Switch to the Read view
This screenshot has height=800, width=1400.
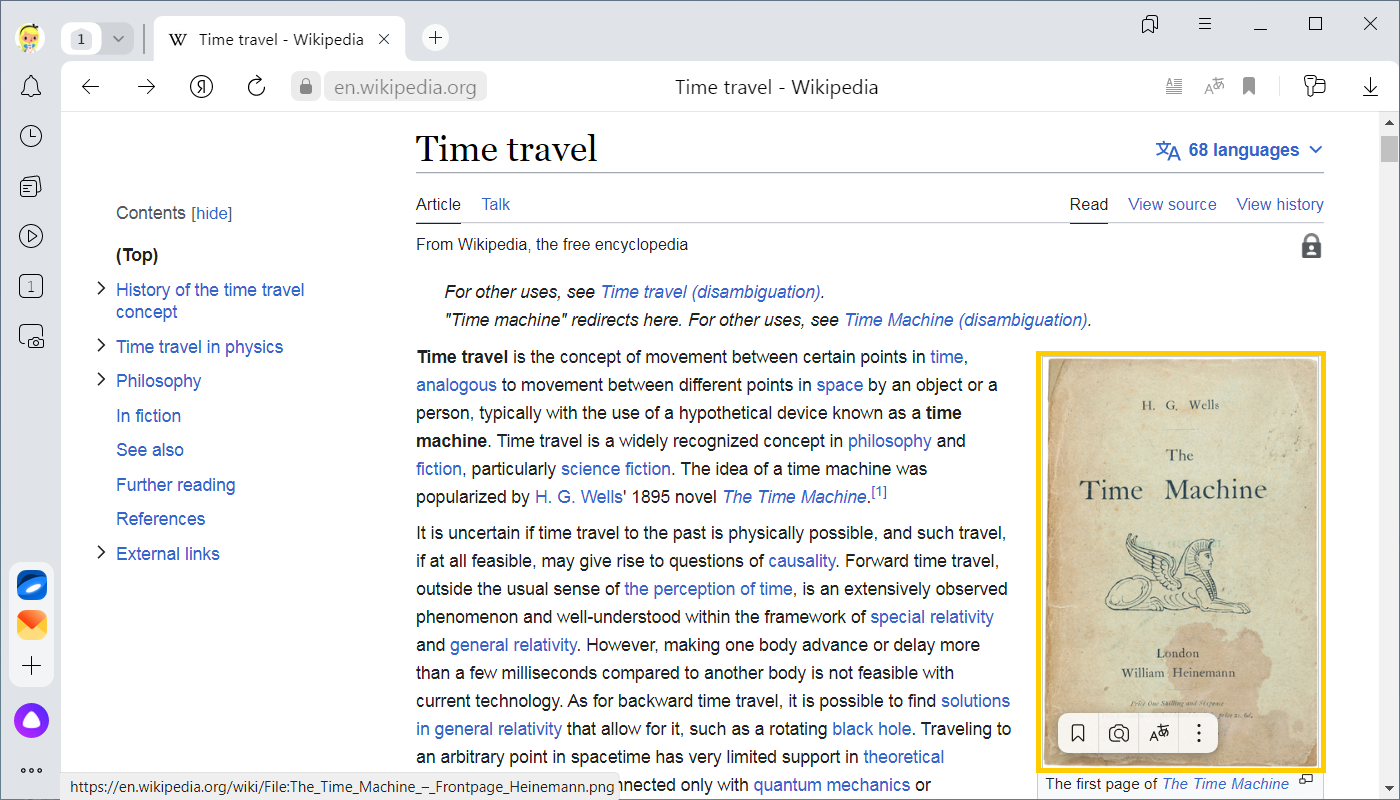point(1089,204)
